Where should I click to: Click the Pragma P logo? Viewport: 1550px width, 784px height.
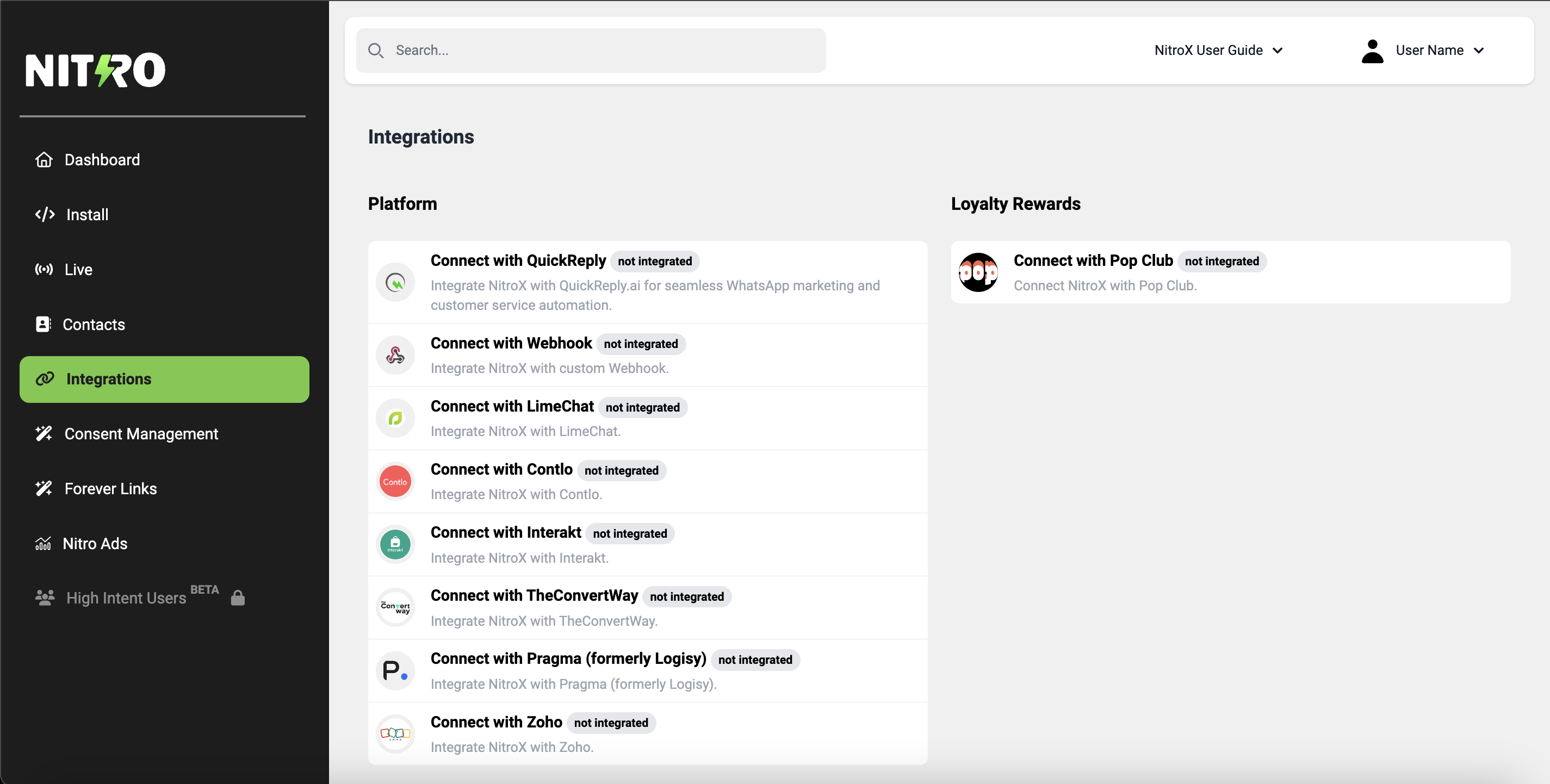[395, 671]
